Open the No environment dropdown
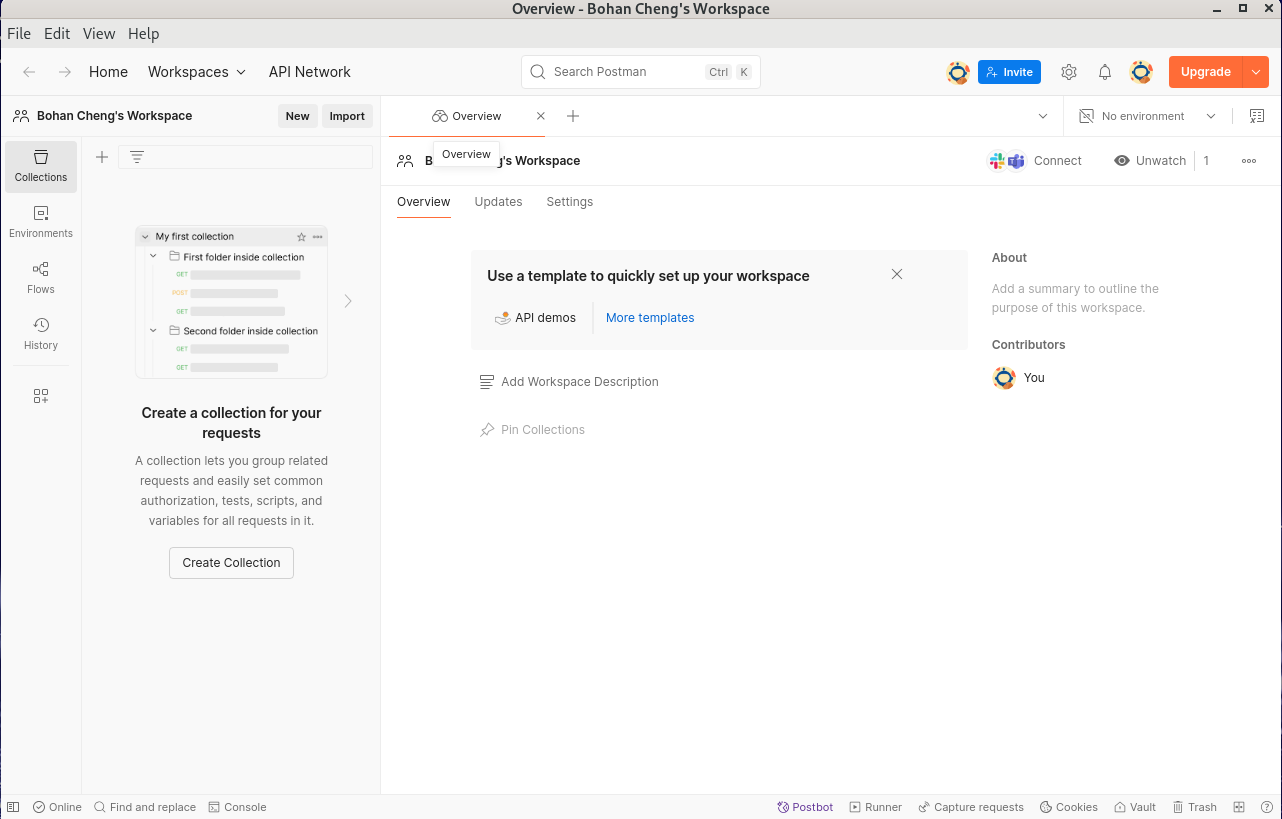 pyautogui.click(x=1147, y=116)
